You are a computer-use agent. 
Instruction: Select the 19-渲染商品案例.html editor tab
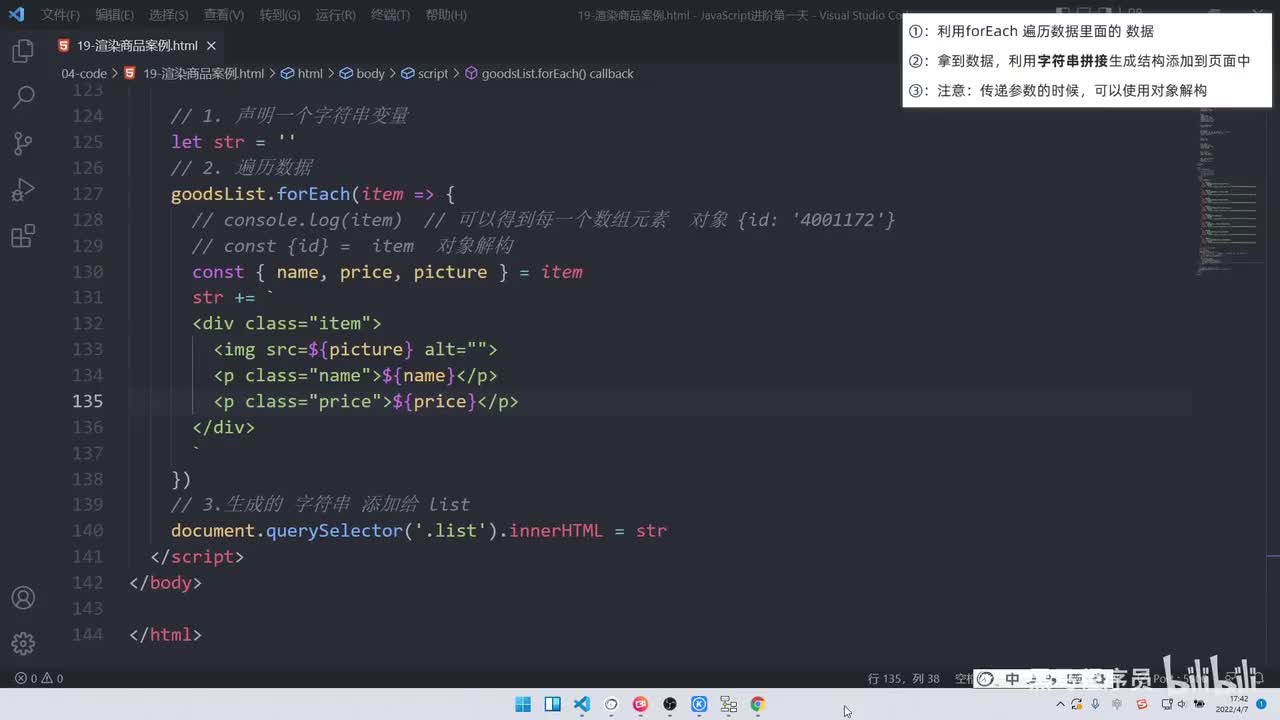[x=138, y=46]
